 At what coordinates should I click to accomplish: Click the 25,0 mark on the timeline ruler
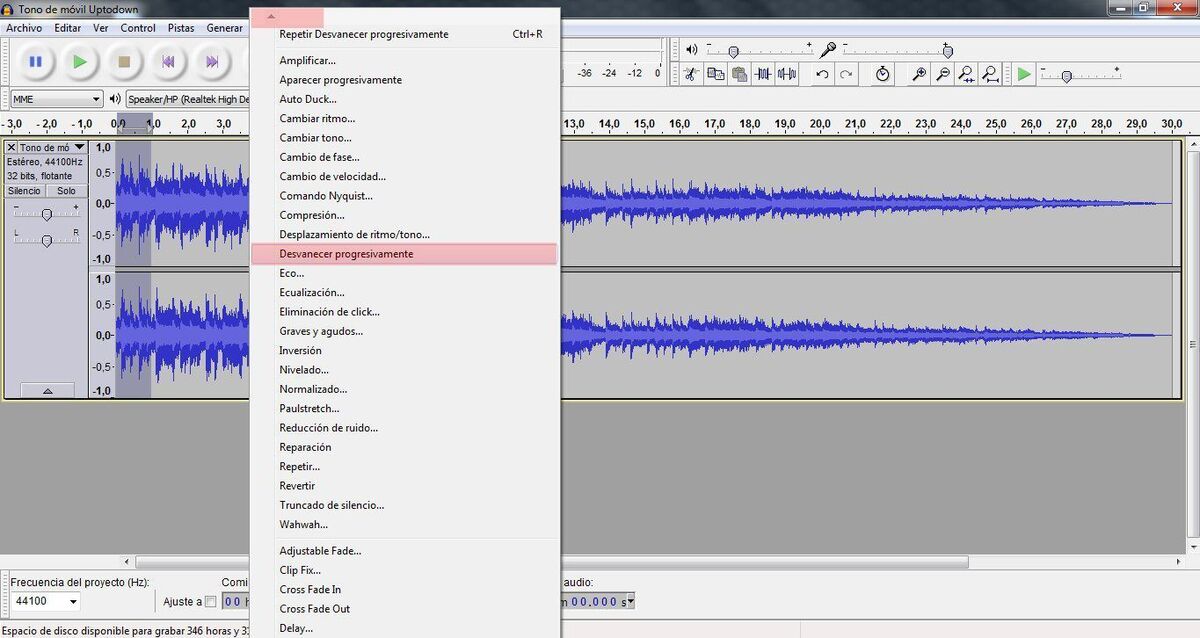996,124
